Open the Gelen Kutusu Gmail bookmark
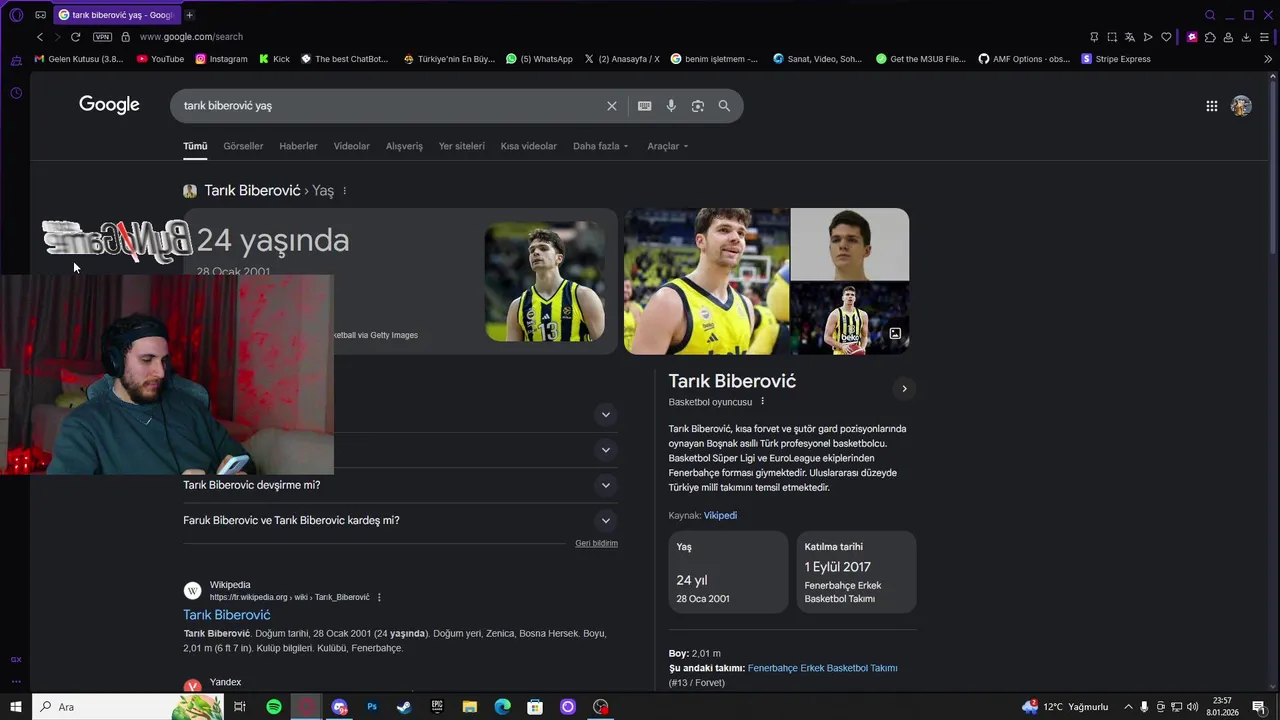 79,59
